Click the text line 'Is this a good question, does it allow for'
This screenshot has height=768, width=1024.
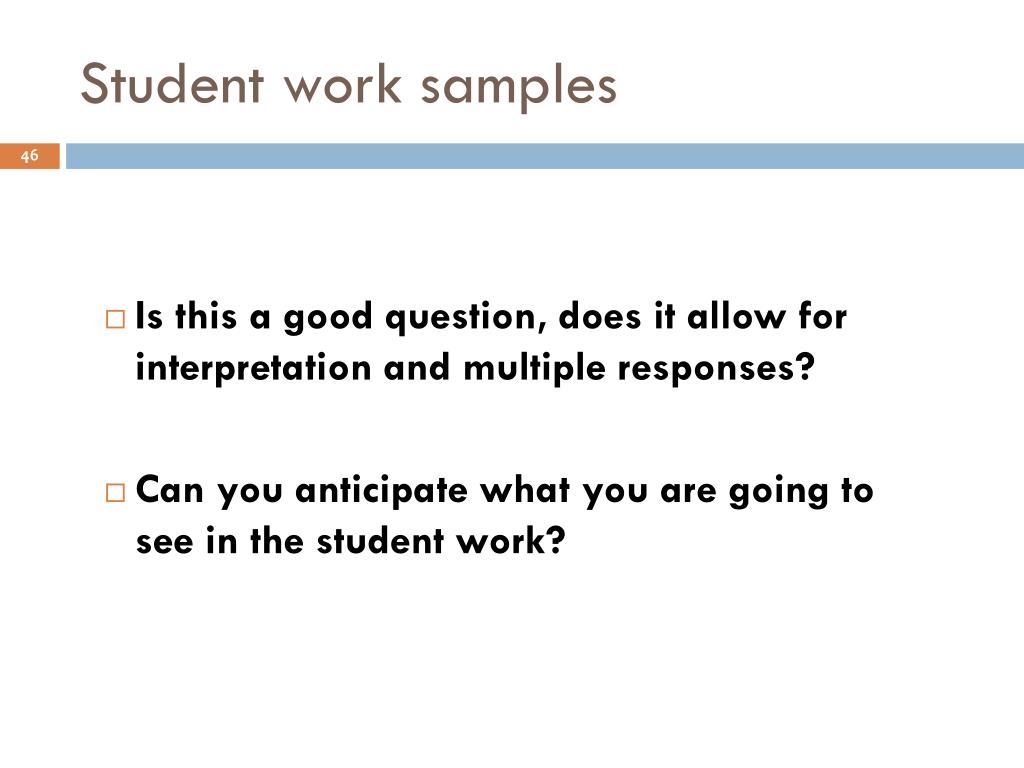[x=491, y=318]
